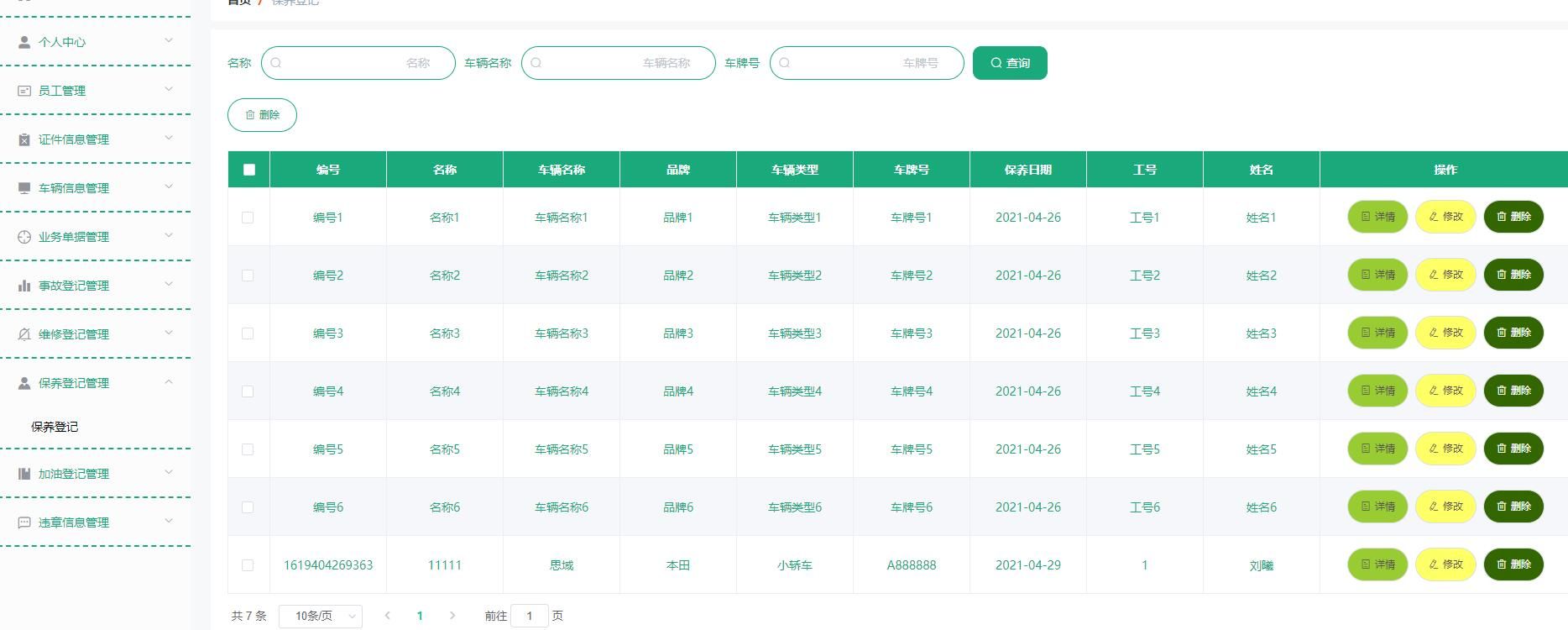Go to the next page arrow
Viewport: 1568px width, 630px height.
click(x=452, y=616)
